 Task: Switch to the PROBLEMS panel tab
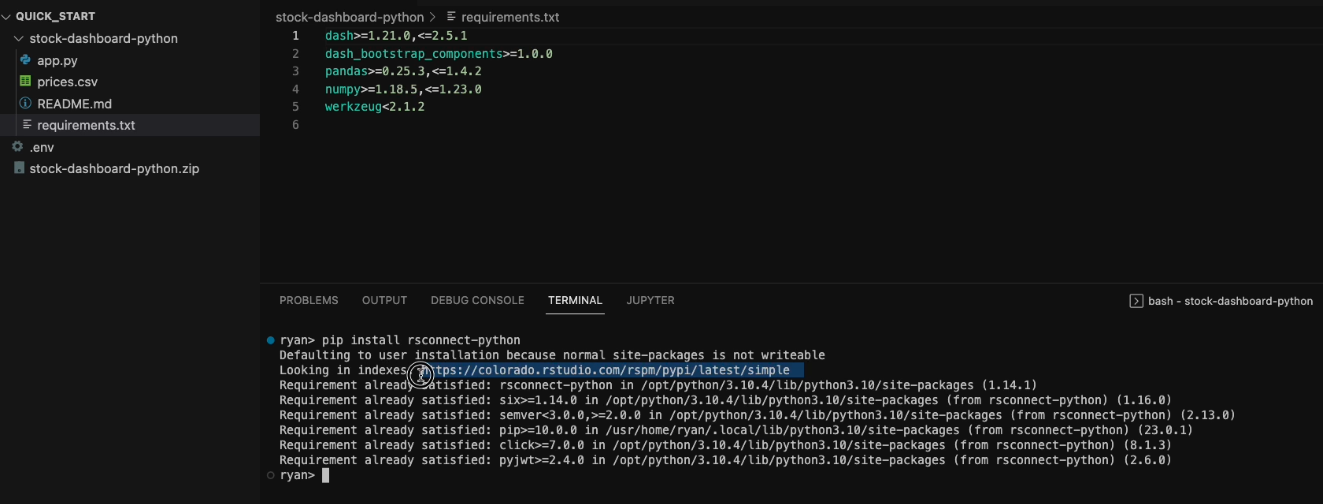tap(309, 300)
